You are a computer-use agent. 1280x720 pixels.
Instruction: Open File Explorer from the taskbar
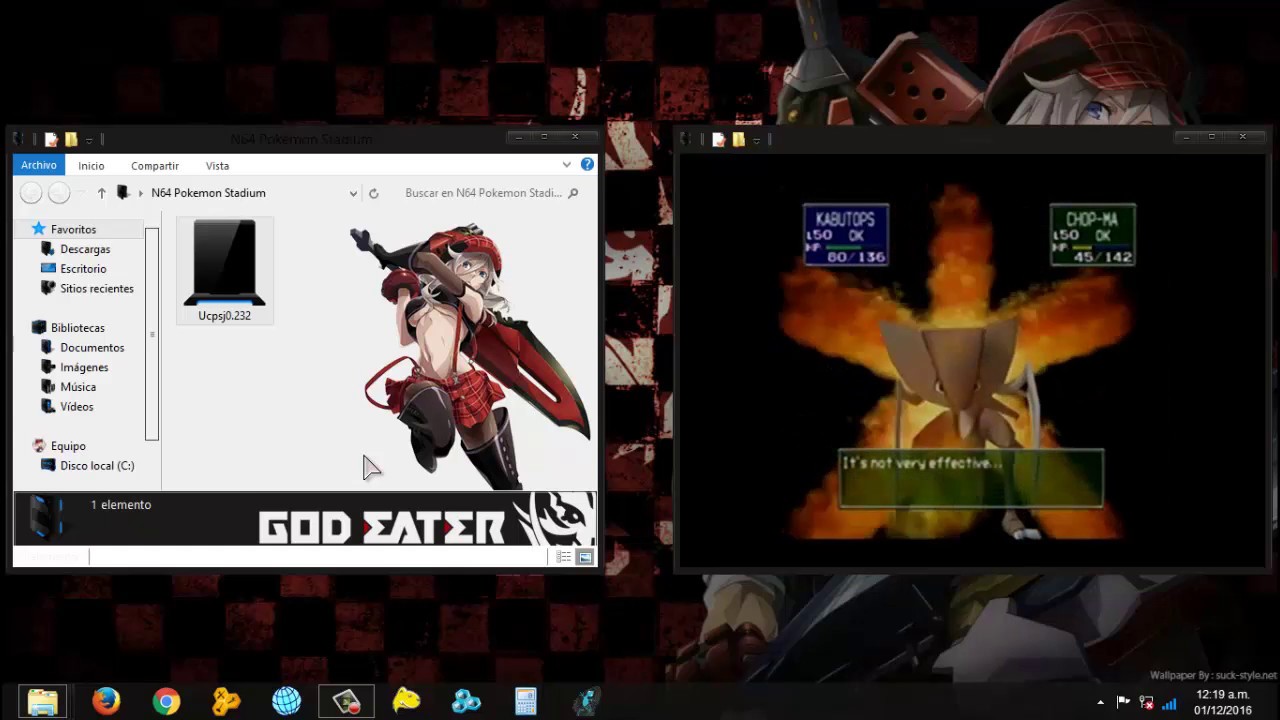(43, 701)
